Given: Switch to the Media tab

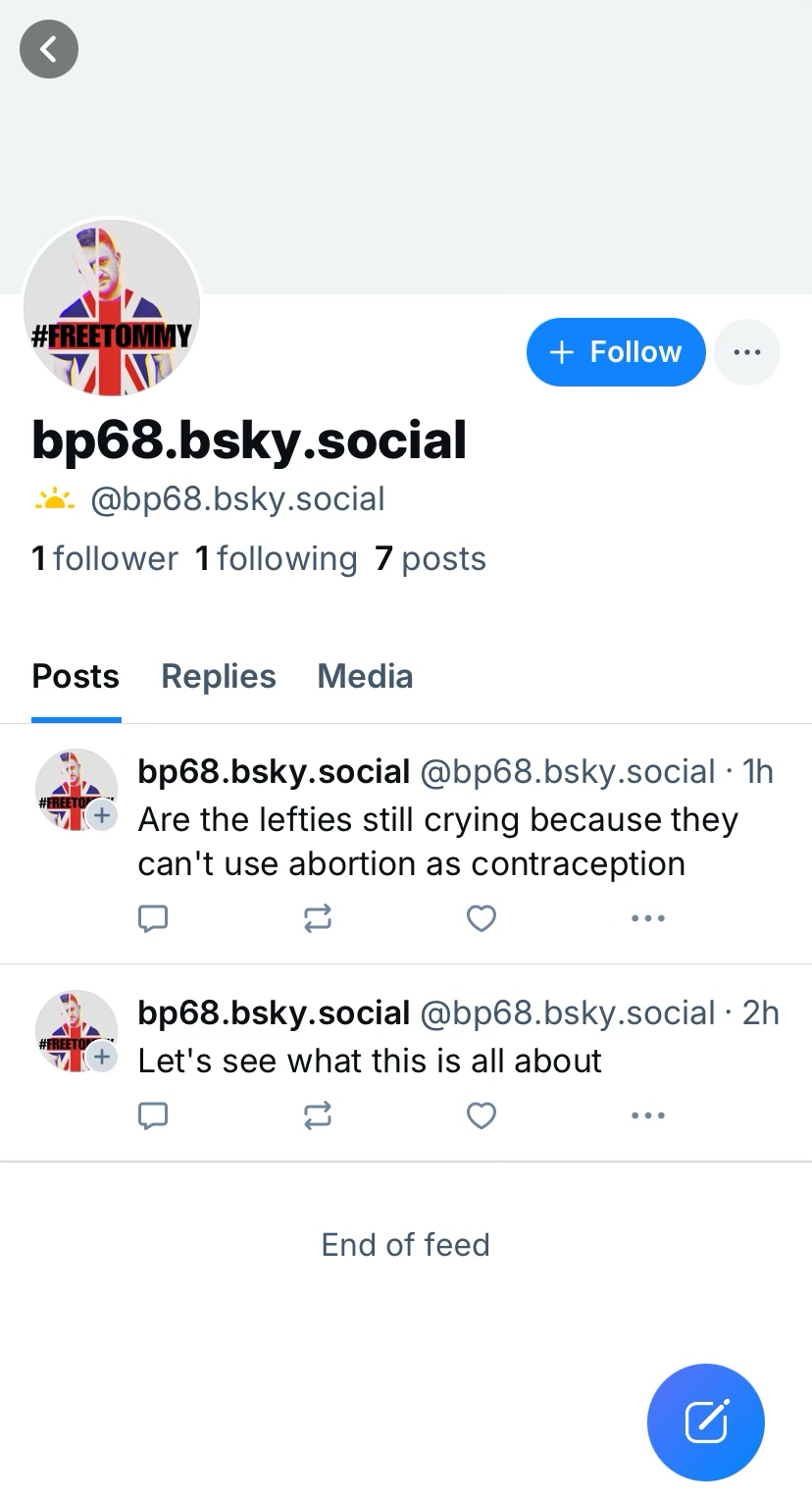Looking at the screenshot, I should coord(365,676).
